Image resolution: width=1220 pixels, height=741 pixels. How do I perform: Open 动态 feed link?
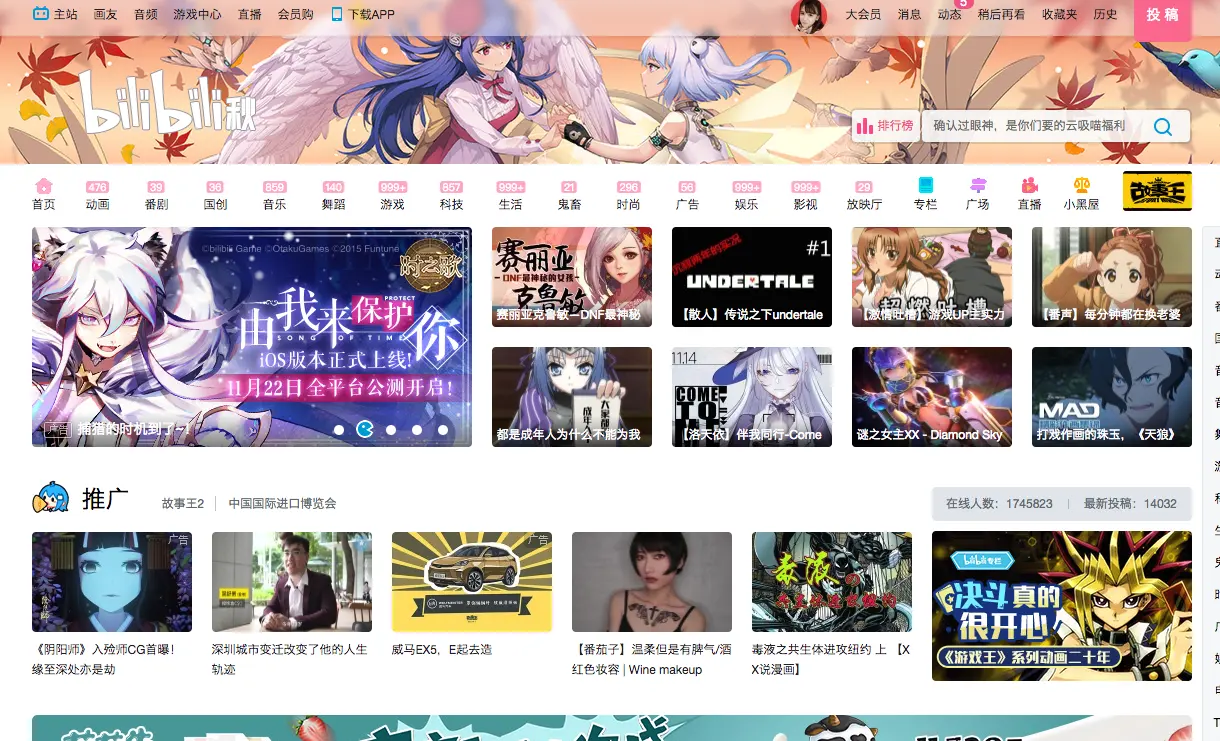tap(949, 14)
